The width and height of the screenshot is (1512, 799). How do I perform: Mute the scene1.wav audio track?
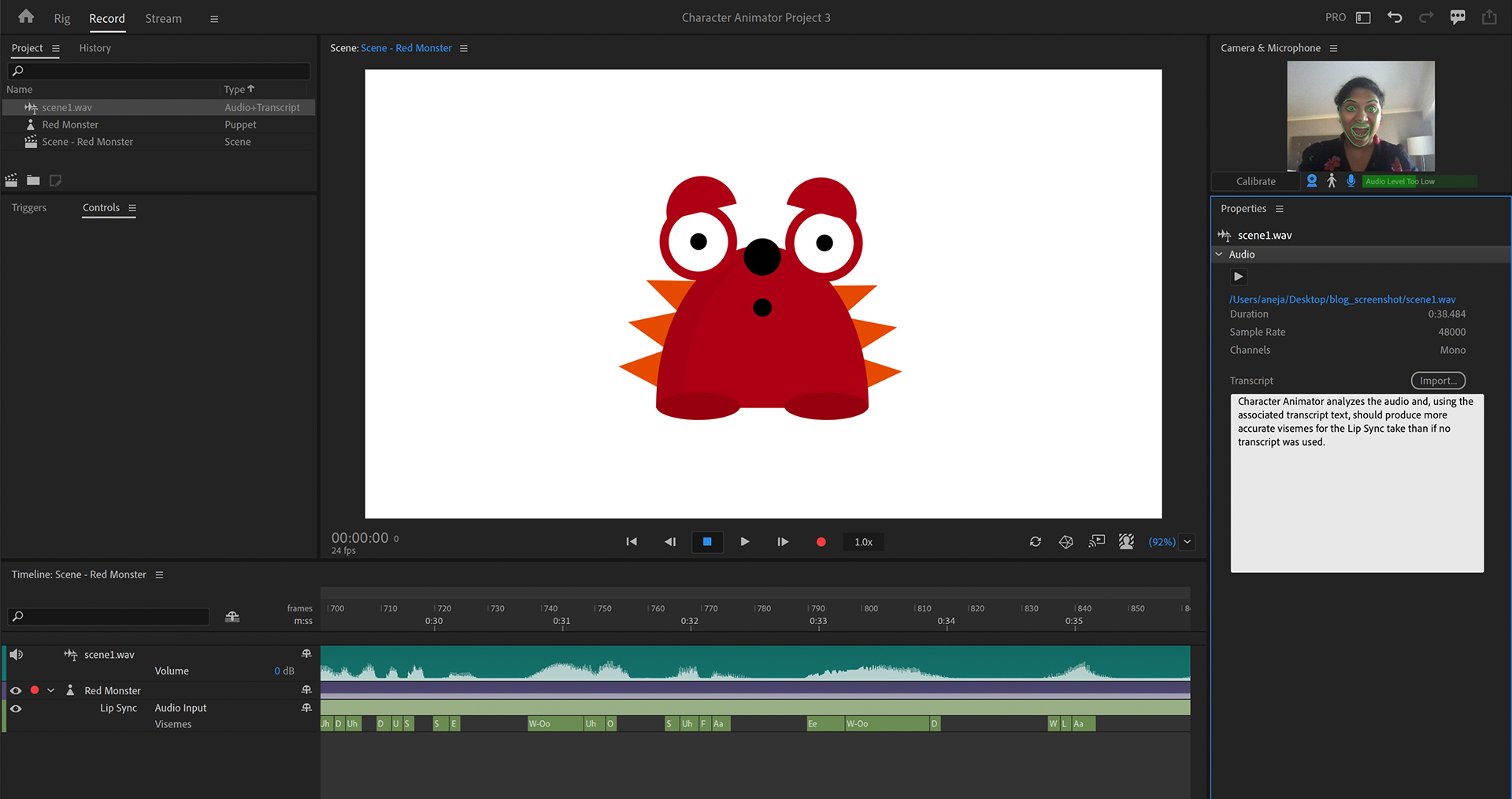click(17, 655)
